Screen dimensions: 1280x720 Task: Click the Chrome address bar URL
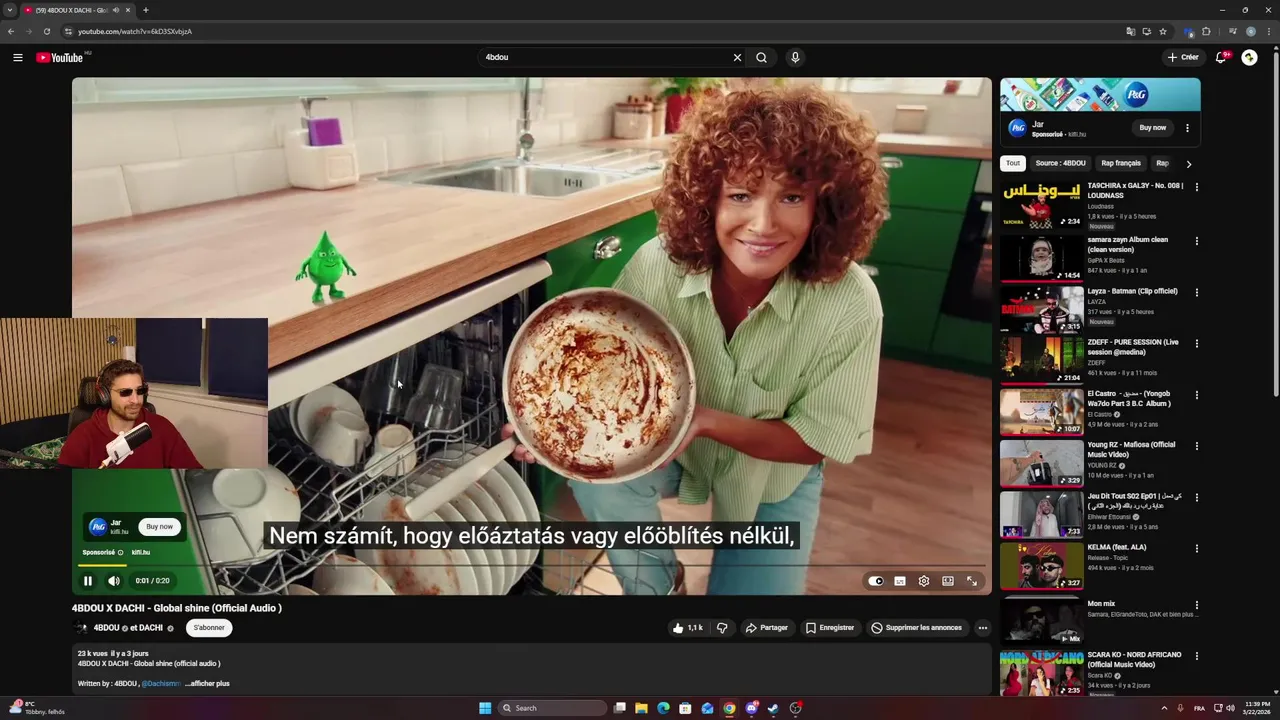(135, 31)
